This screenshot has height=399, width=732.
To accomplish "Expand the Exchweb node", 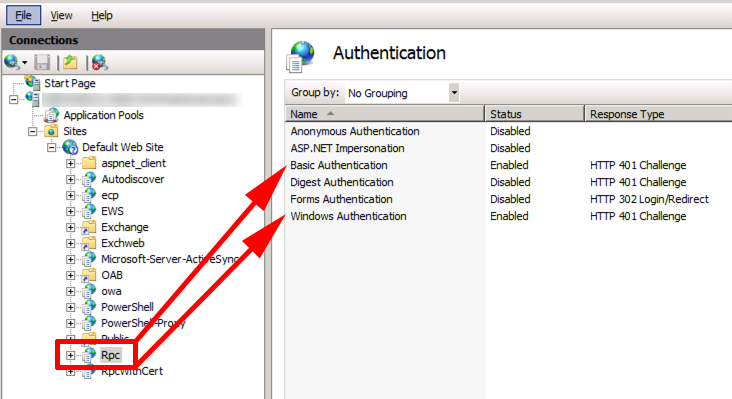I will [70, 244].
